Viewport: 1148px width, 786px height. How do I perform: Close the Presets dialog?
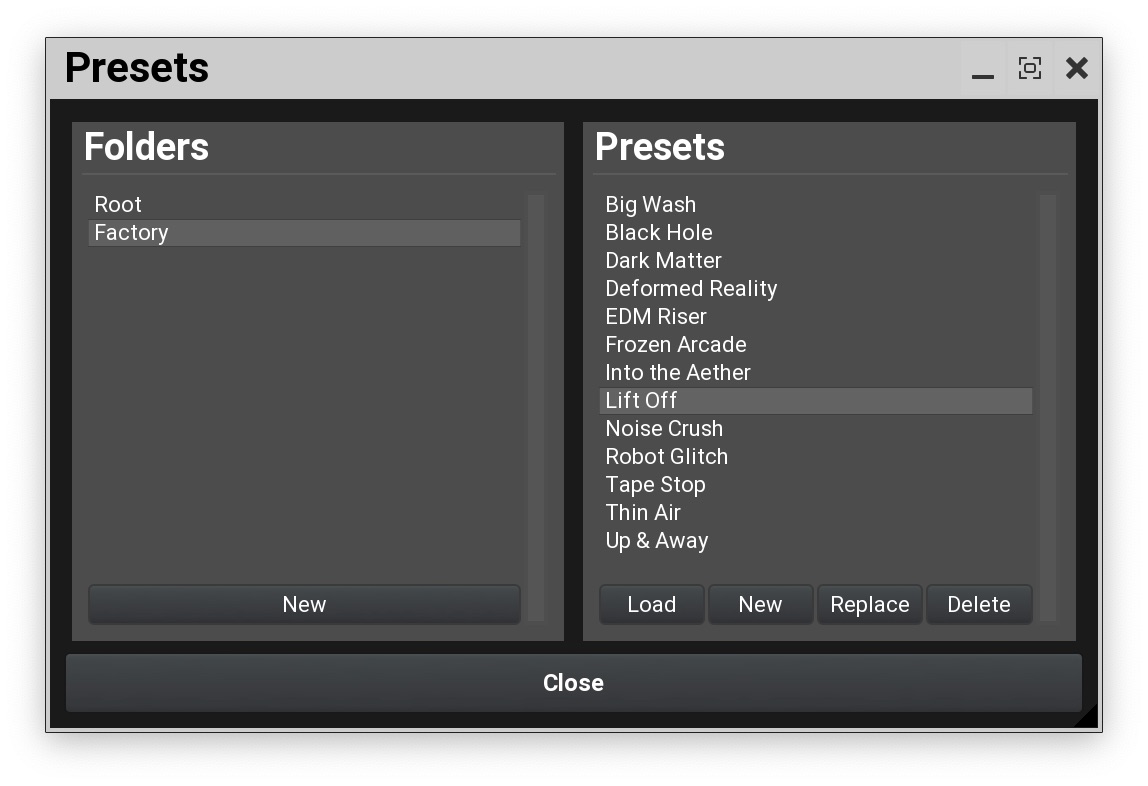click(573, 683)
